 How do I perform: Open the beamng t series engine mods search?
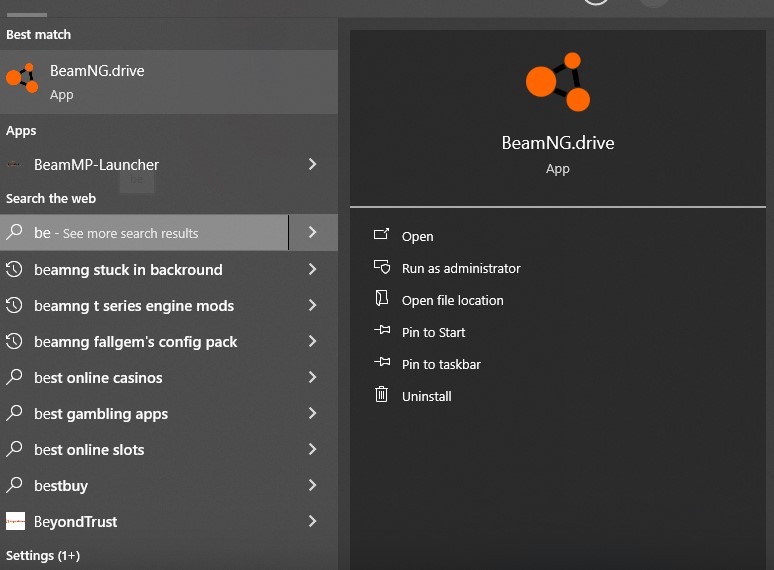pyautogui.click(x=134, y=306)
